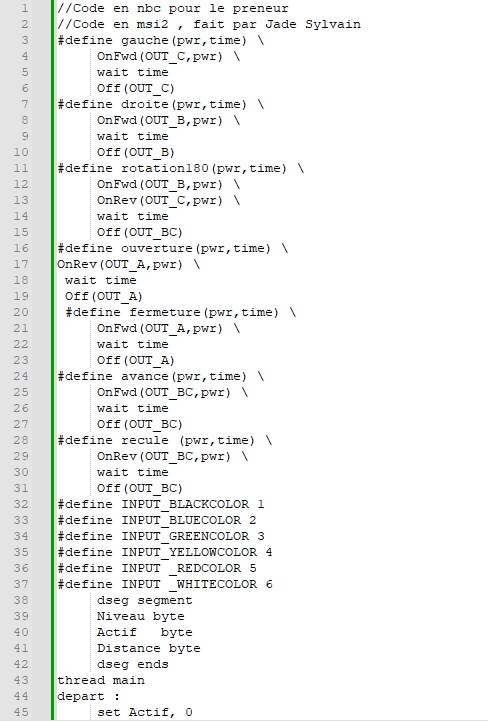Click line number 1 in gutter
This screenshot has width=488, height=722.
(24, 8)
